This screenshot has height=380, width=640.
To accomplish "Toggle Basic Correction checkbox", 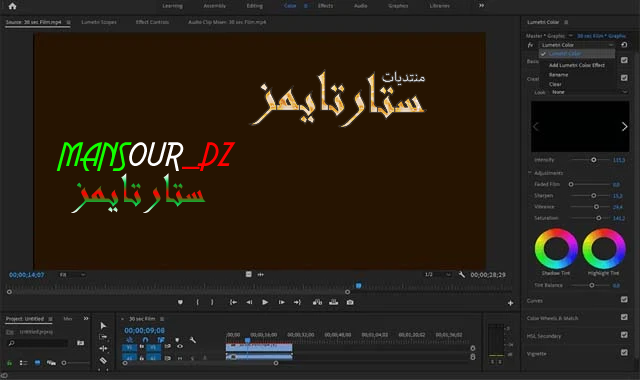I will (x=624, y=60).
